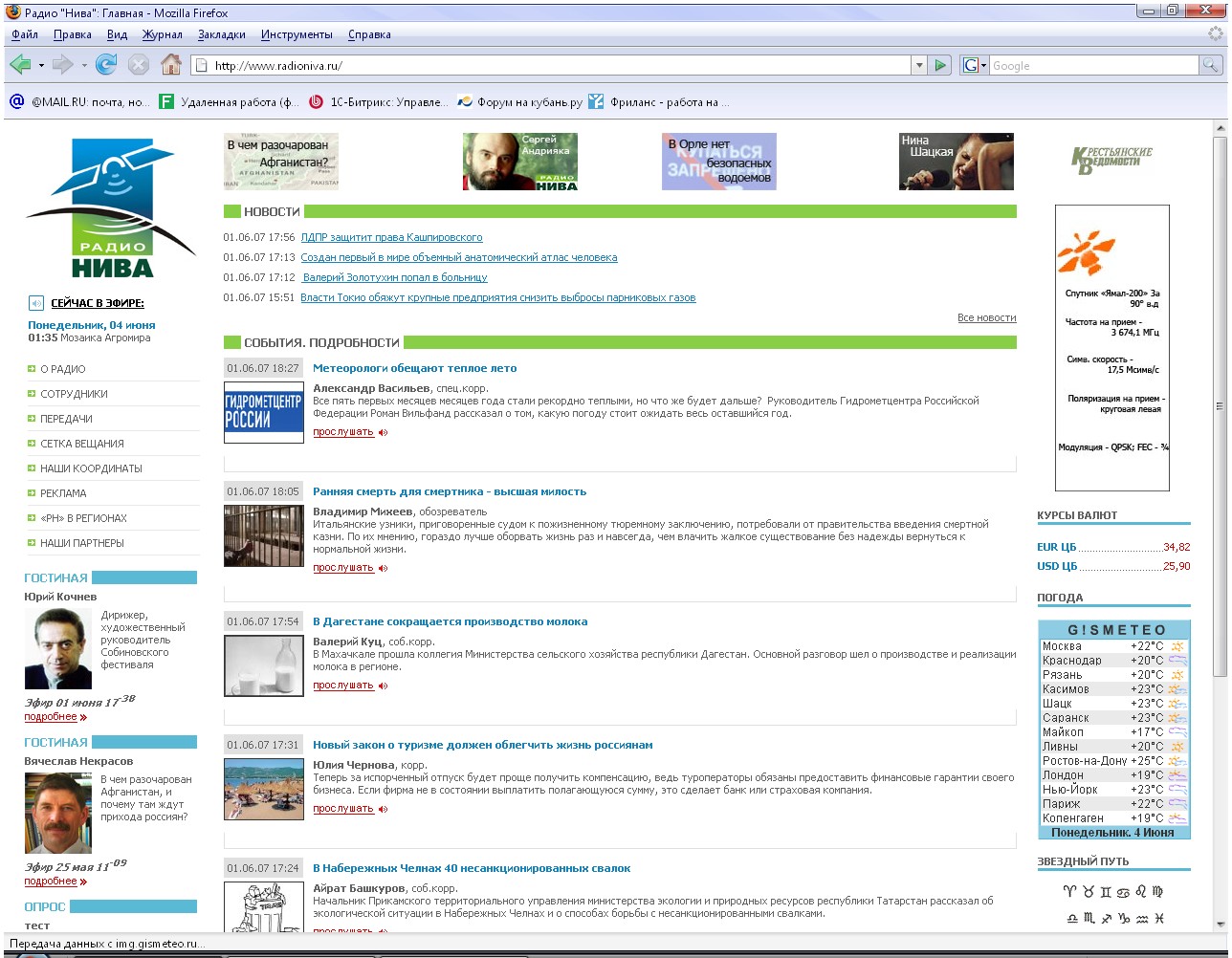Select the Leo zodiac sign
The height and width of the screenshot is (958, 1232).
1141,892
